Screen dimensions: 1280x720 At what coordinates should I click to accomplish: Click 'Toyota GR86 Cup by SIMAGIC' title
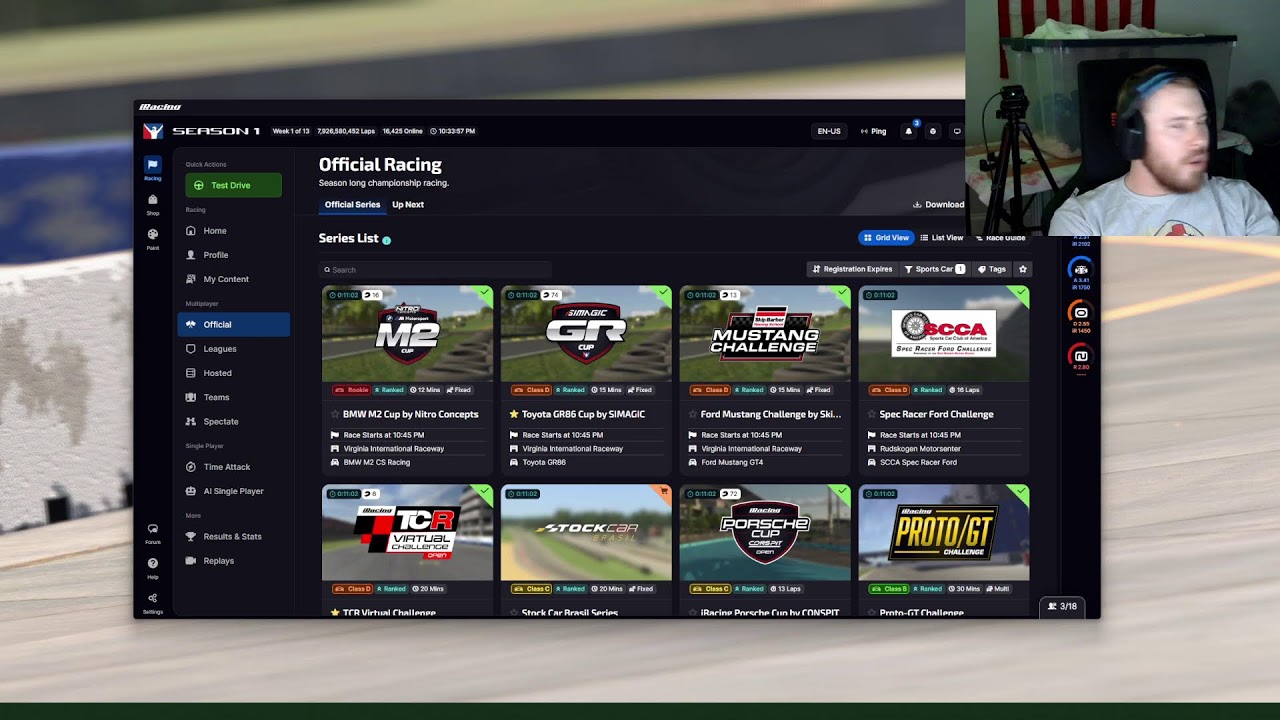pyautogui.click(x=583, y=414)
